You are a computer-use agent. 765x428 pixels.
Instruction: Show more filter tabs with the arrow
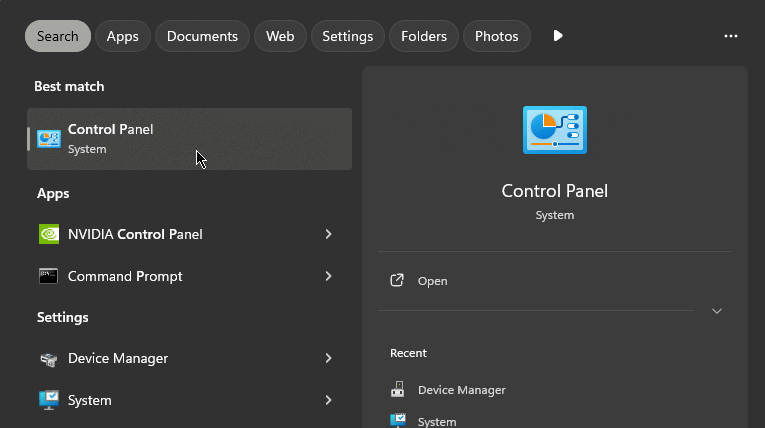558,36
